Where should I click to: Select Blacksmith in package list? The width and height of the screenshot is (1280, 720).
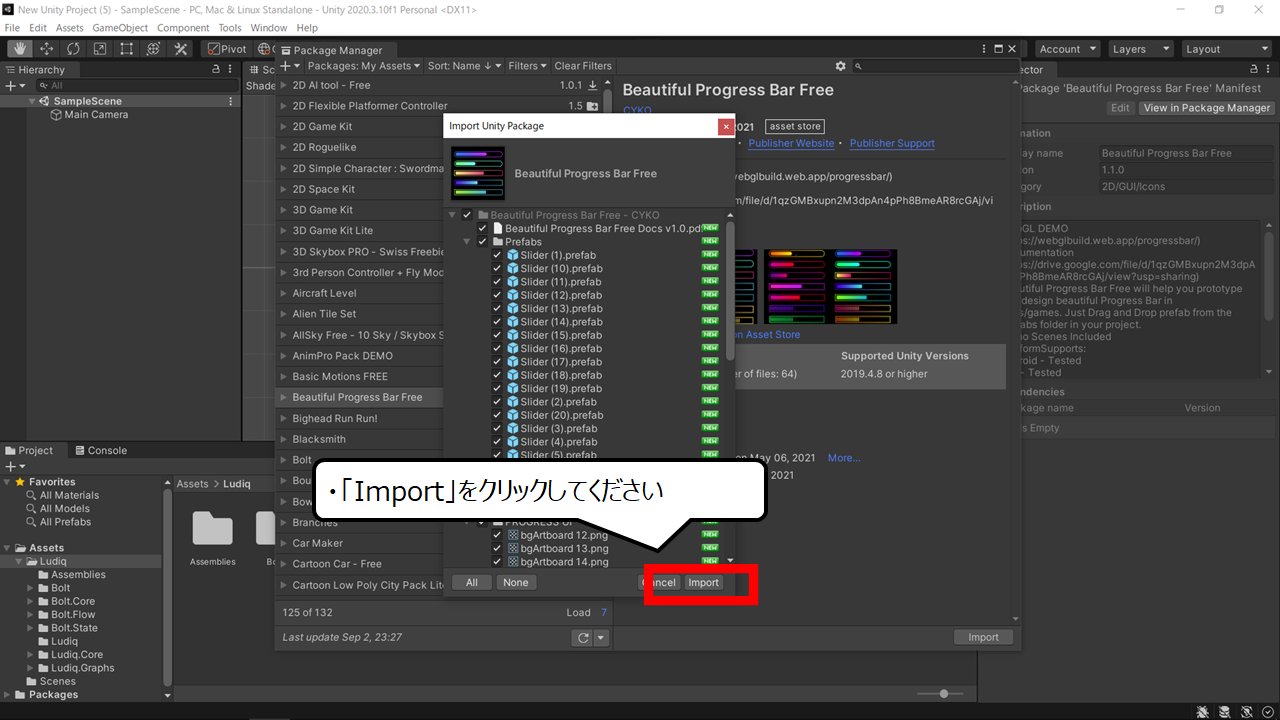[x=319, y=439]
